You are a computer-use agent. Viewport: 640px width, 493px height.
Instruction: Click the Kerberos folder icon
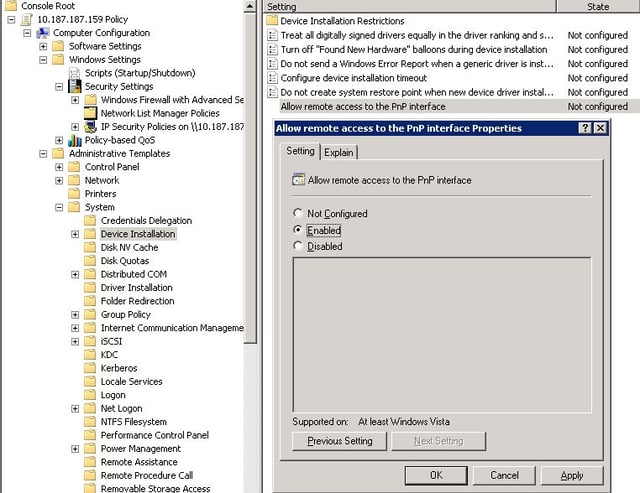tap(90, 368)
